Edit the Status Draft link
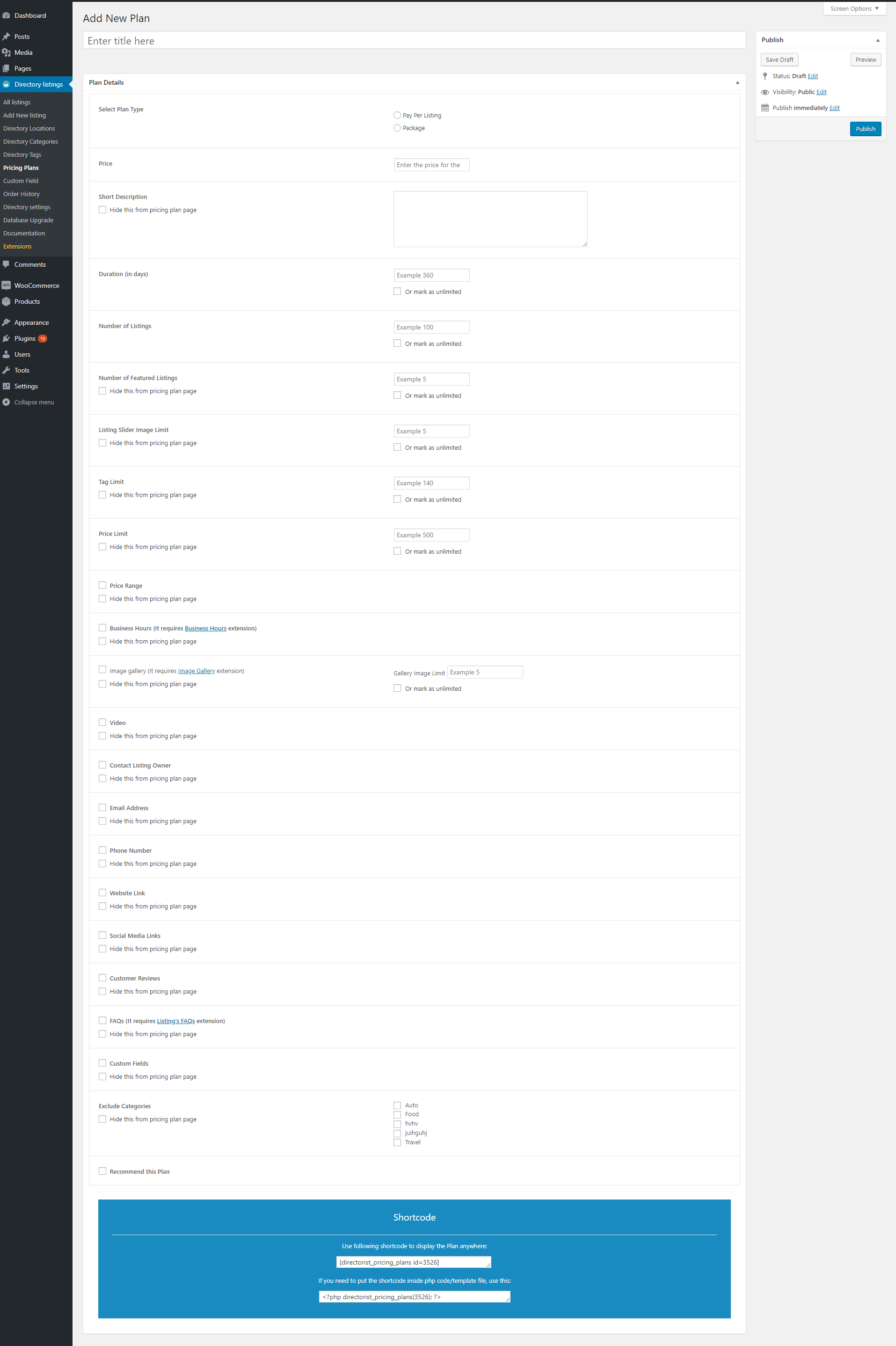Screen dimensions: 896x1346 point(813,76)
